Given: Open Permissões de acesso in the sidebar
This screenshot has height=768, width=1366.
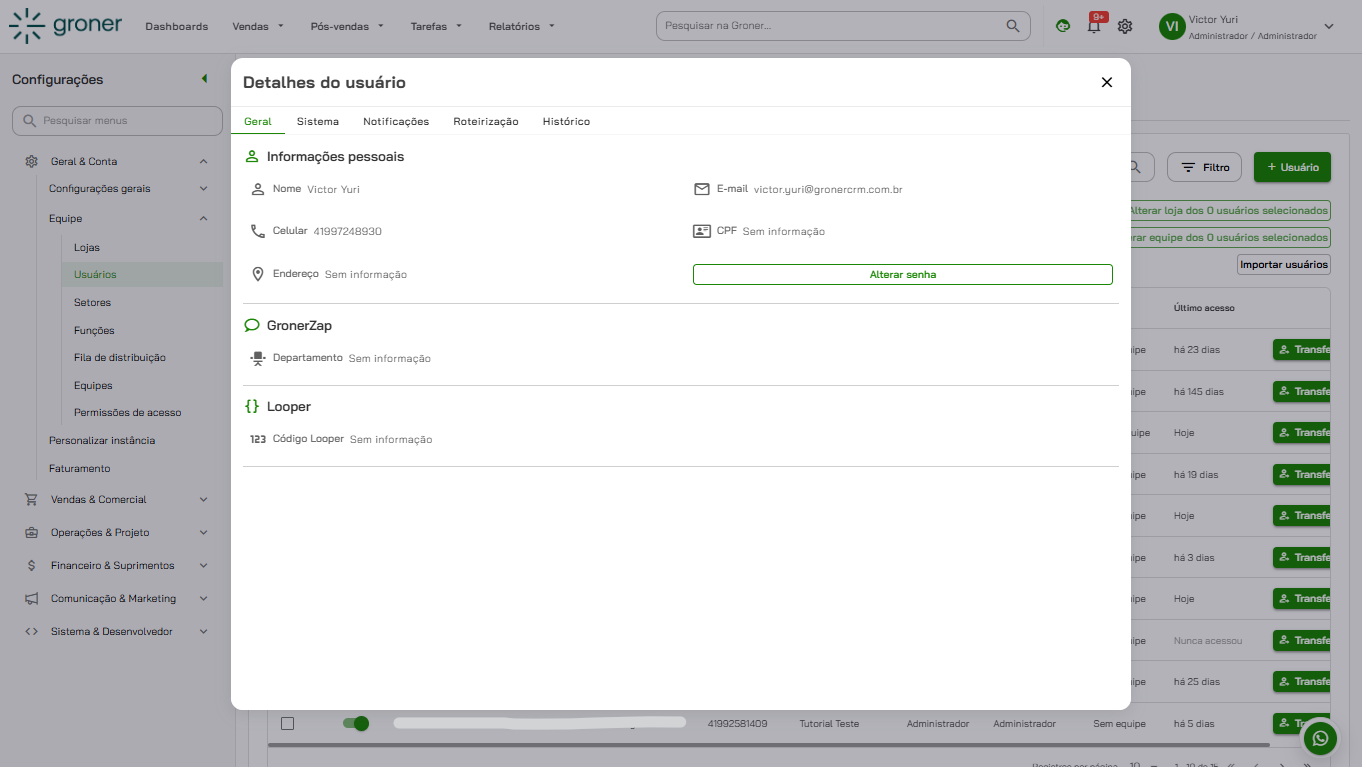Looking at the screenshot, I should 128,412.
